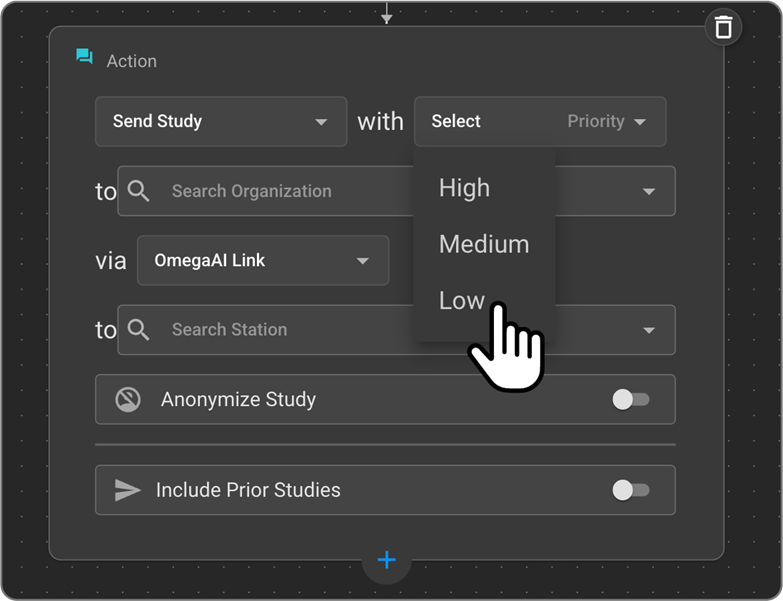The width and height of the screenshot is (783, 601).
Task: Open the Send Study dropdown
Action: (221, 122)
